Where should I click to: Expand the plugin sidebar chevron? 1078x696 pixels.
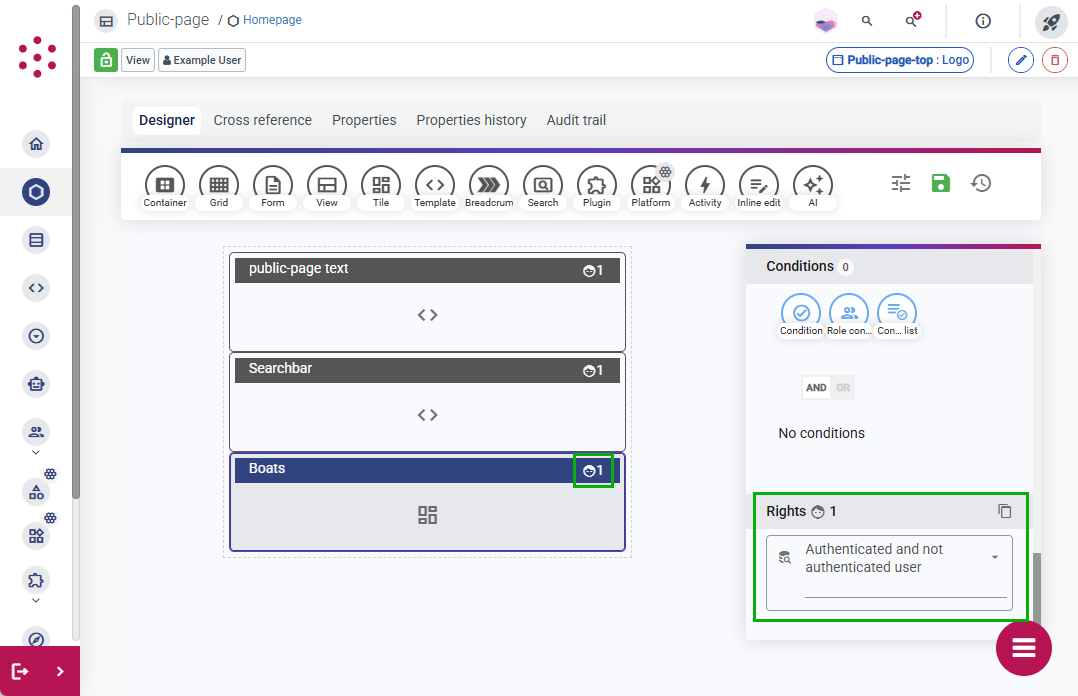(36, 600)
